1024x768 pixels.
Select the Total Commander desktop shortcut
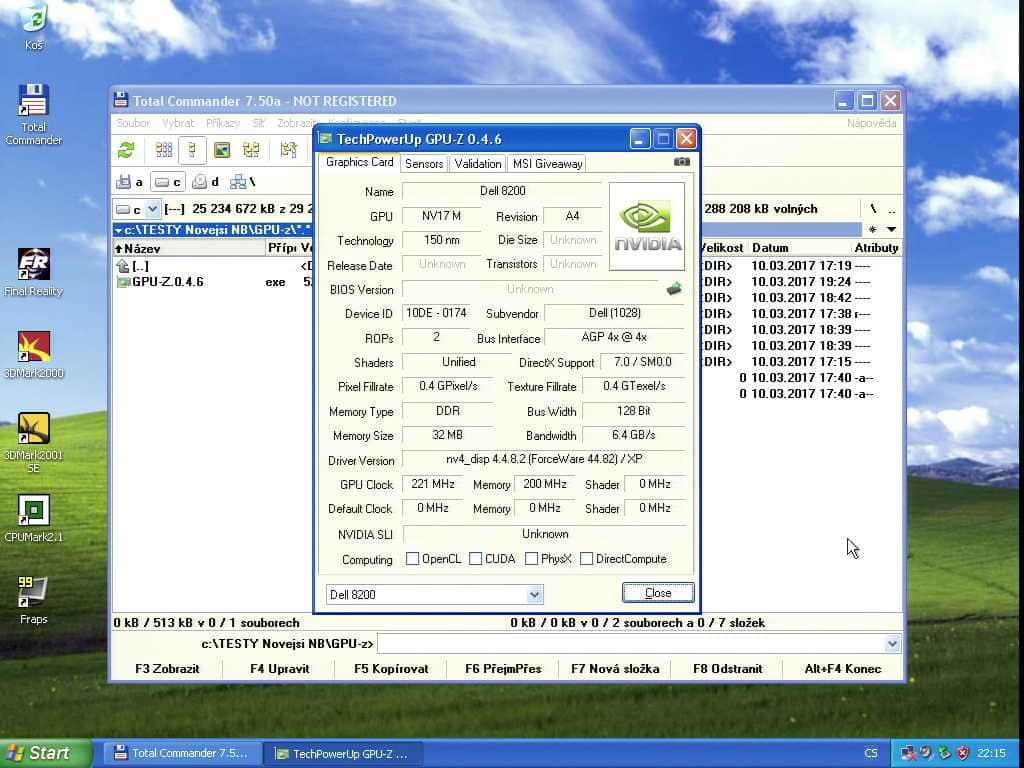pyautogui.click(x=33, y=115)
